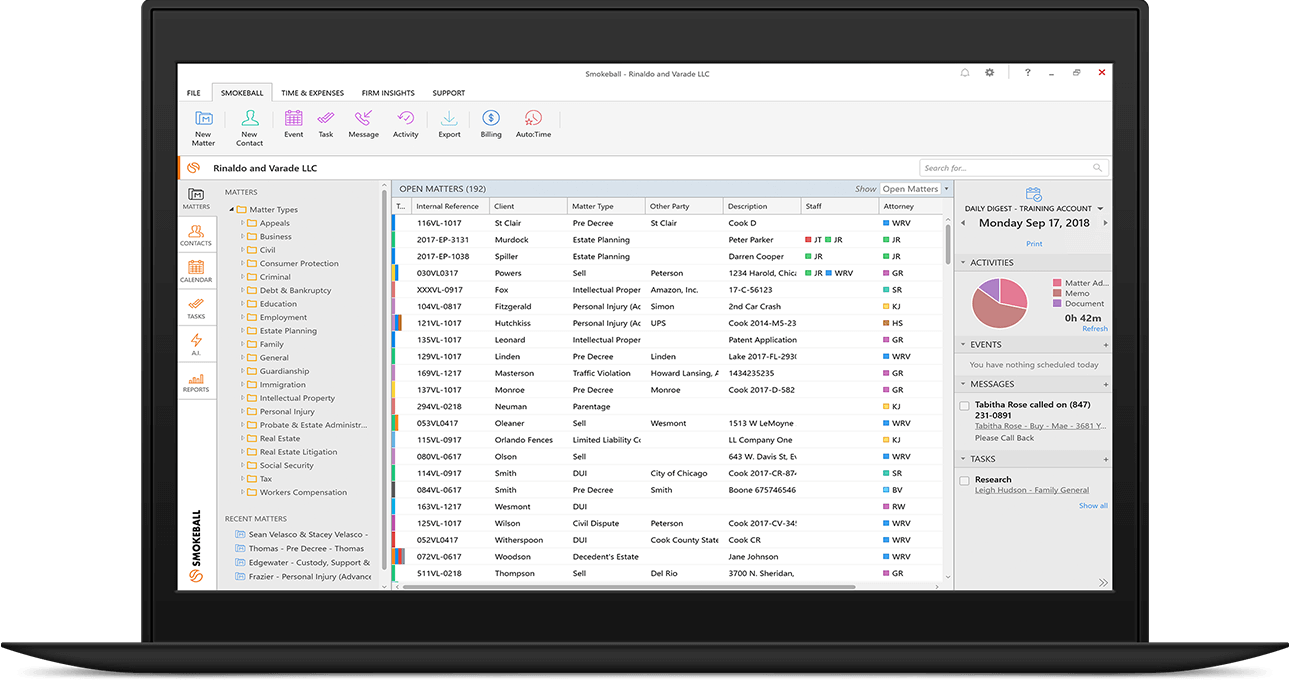Collapse the Tasks section

(963, 460)
